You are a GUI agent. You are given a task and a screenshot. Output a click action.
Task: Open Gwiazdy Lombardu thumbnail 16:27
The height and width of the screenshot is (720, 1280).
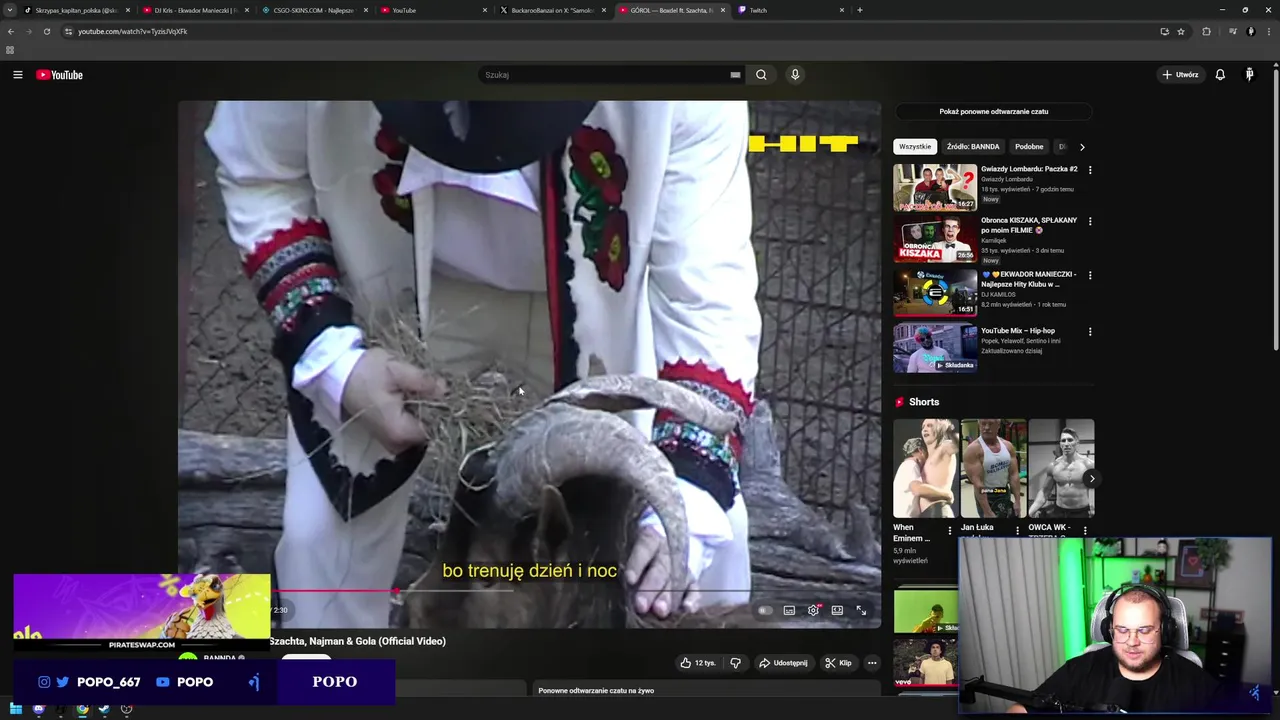[x=935, y=187]
